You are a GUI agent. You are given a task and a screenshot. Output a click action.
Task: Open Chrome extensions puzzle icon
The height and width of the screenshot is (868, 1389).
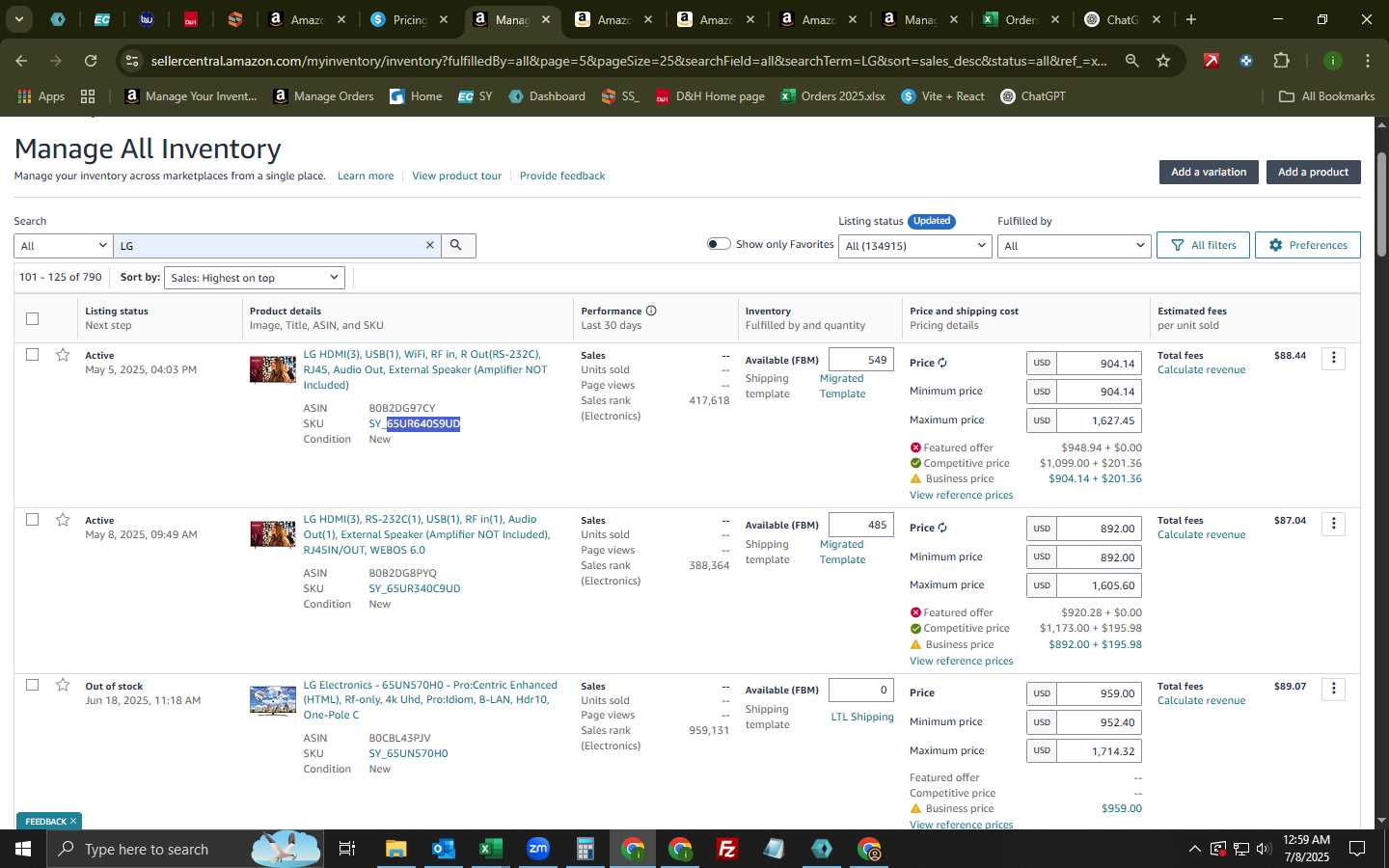pyautogui.click(x=1281, y=61)
